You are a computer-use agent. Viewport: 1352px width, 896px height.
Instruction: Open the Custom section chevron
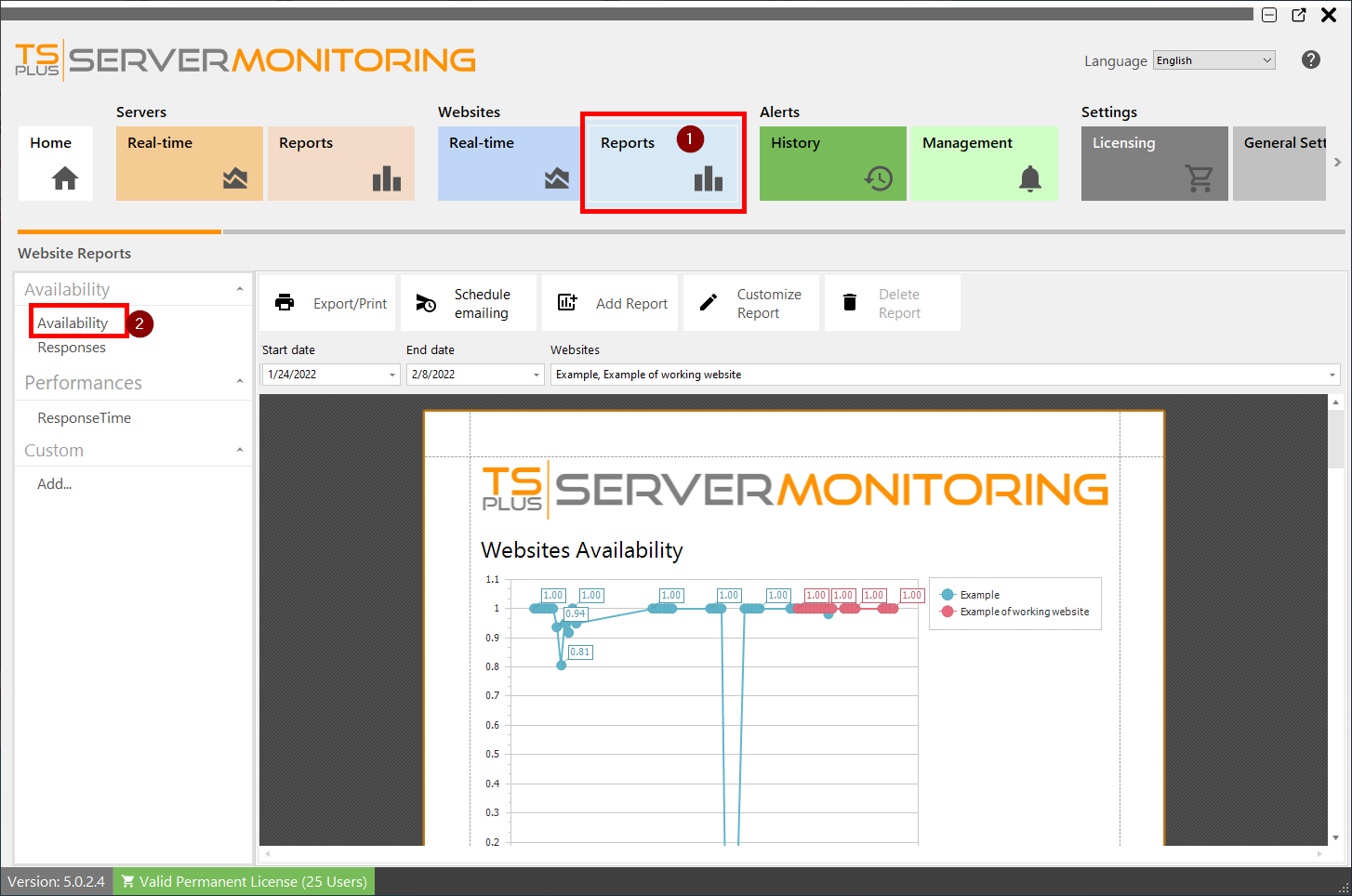pos(239,450)
